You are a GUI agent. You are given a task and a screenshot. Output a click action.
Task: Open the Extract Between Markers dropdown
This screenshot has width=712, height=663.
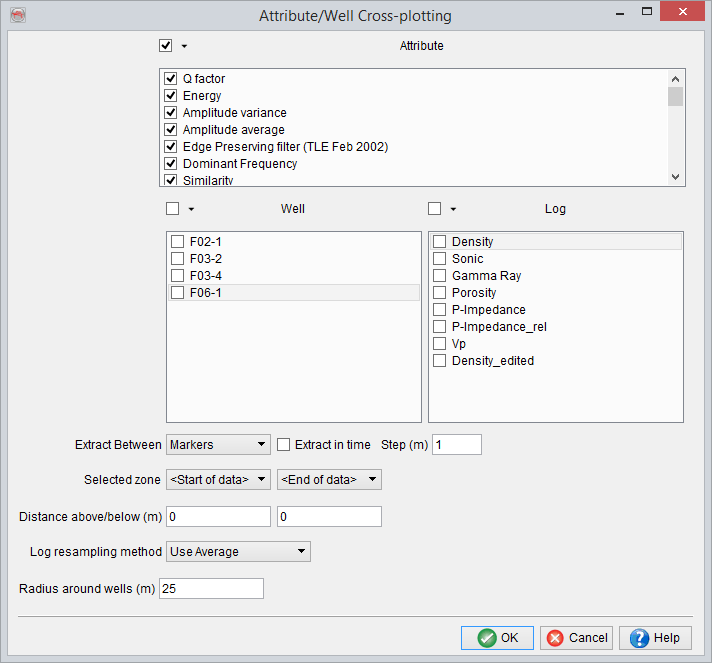[x=218, y=444]
